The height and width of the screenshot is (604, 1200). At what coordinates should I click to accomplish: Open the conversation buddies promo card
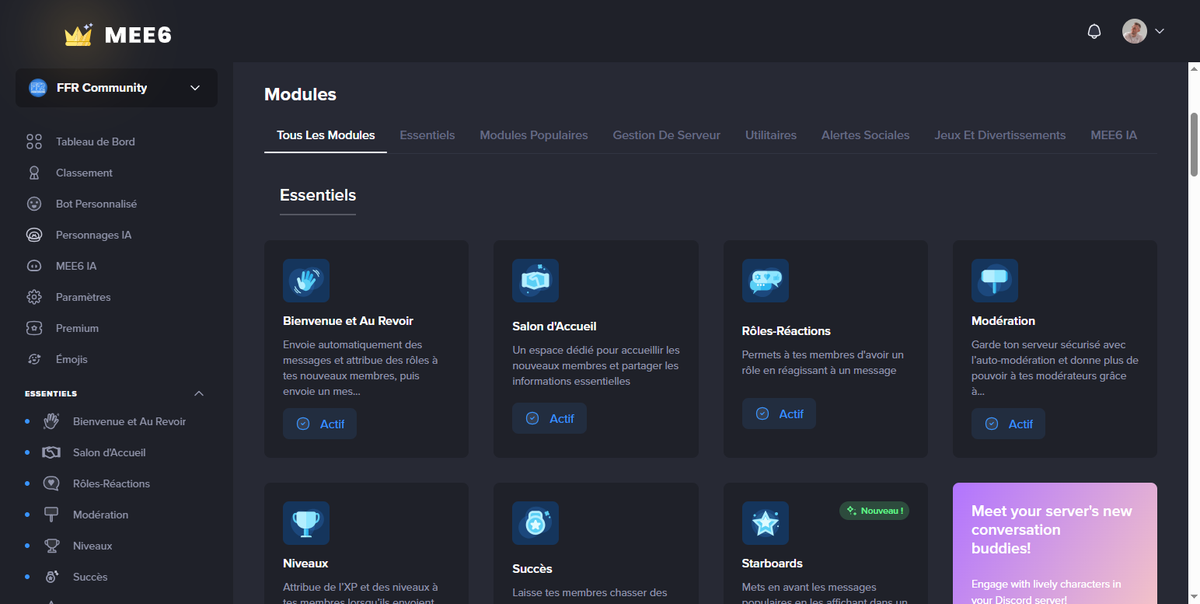[x=1055, y=543]
